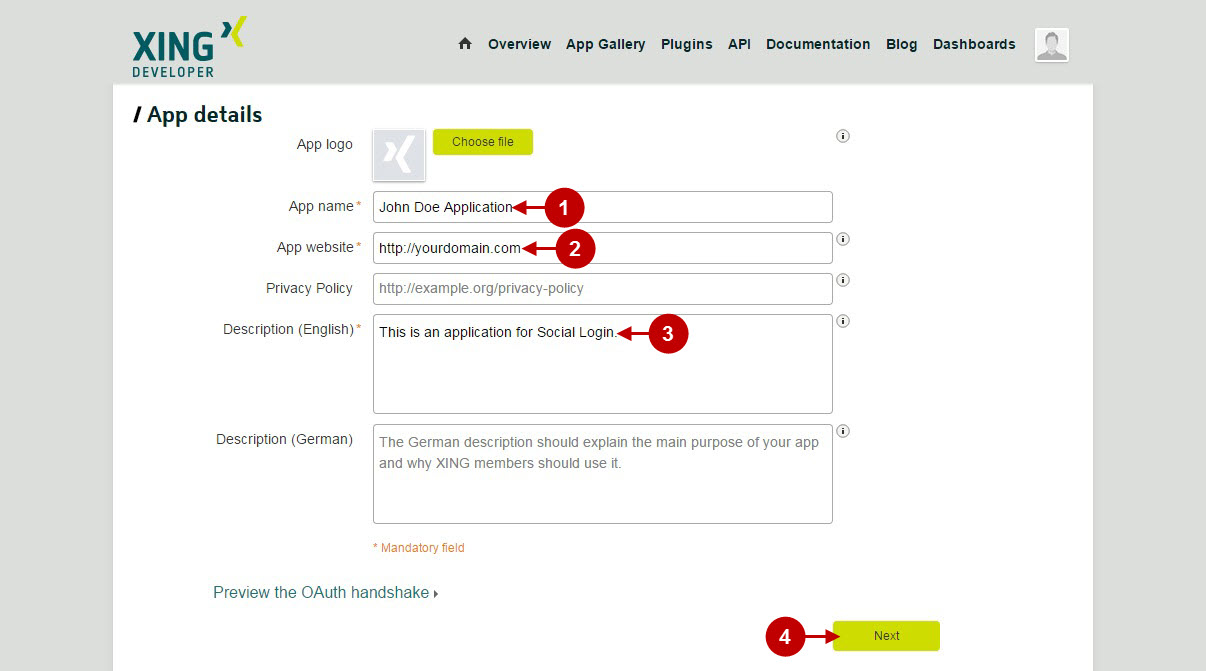The image size is (1206, 671).
Task: Click the Choose file button
Action: click(x=483, y=142)
